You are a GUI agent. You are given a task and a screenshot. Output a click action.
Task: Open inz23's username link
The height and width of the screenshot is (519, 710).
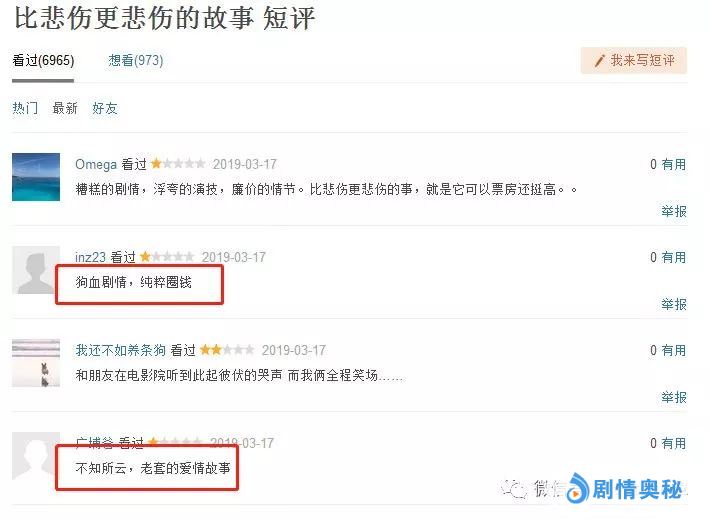(90, 257)
